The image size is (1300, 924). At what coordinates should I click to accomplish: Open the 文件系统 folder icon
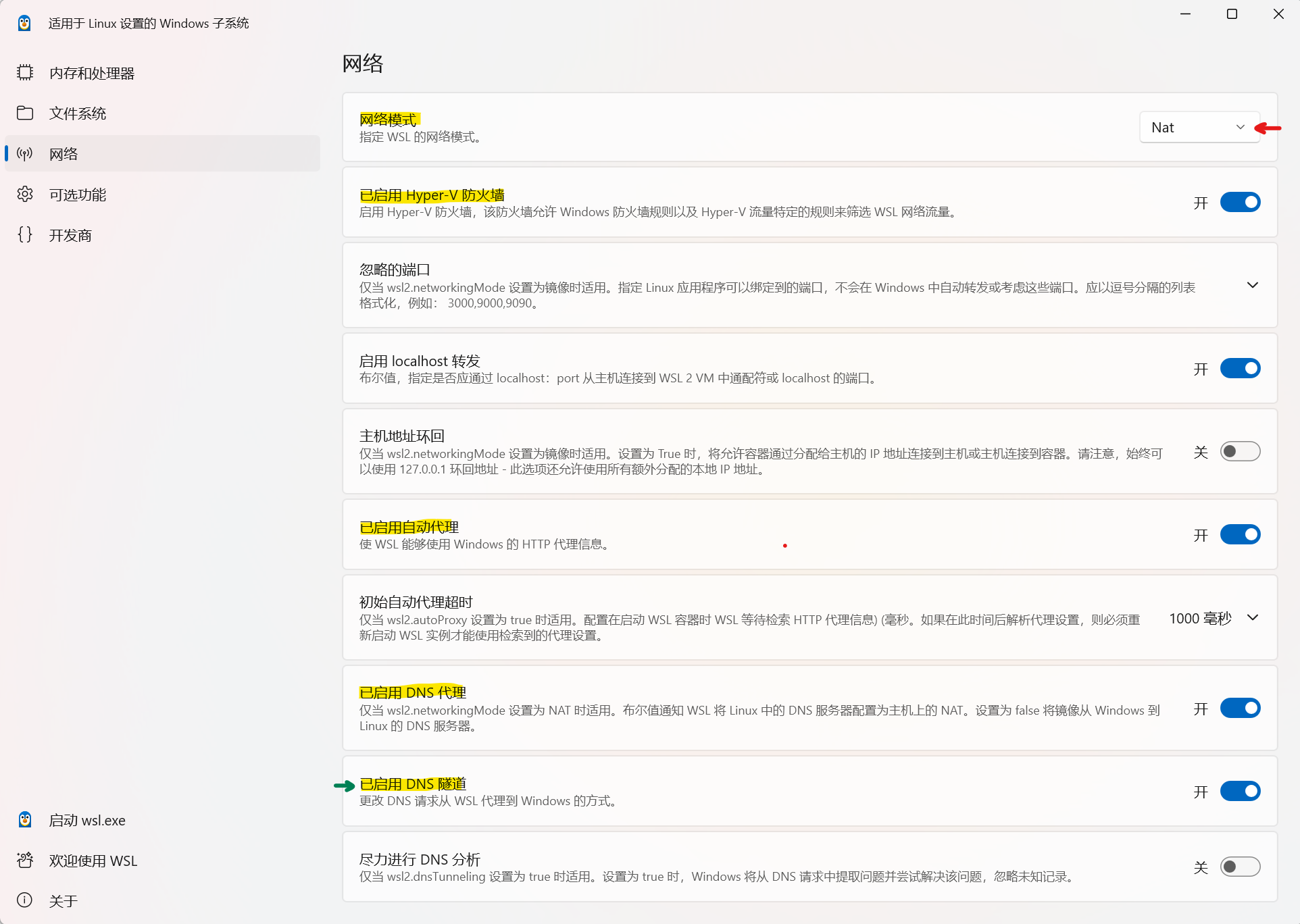tap(25, 113)
